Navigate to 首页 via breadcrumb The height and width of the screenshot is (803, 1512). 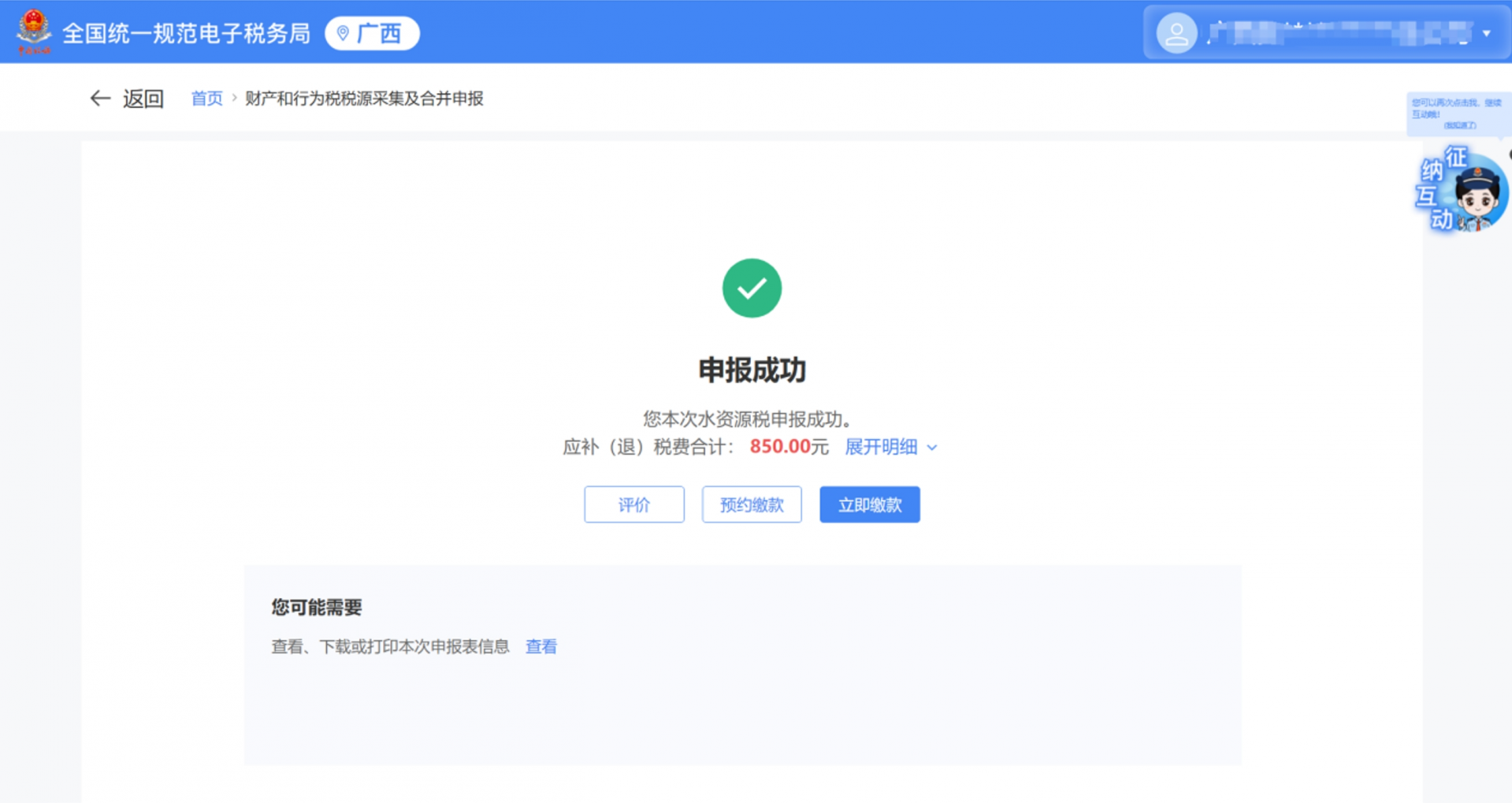pos(206,98)
